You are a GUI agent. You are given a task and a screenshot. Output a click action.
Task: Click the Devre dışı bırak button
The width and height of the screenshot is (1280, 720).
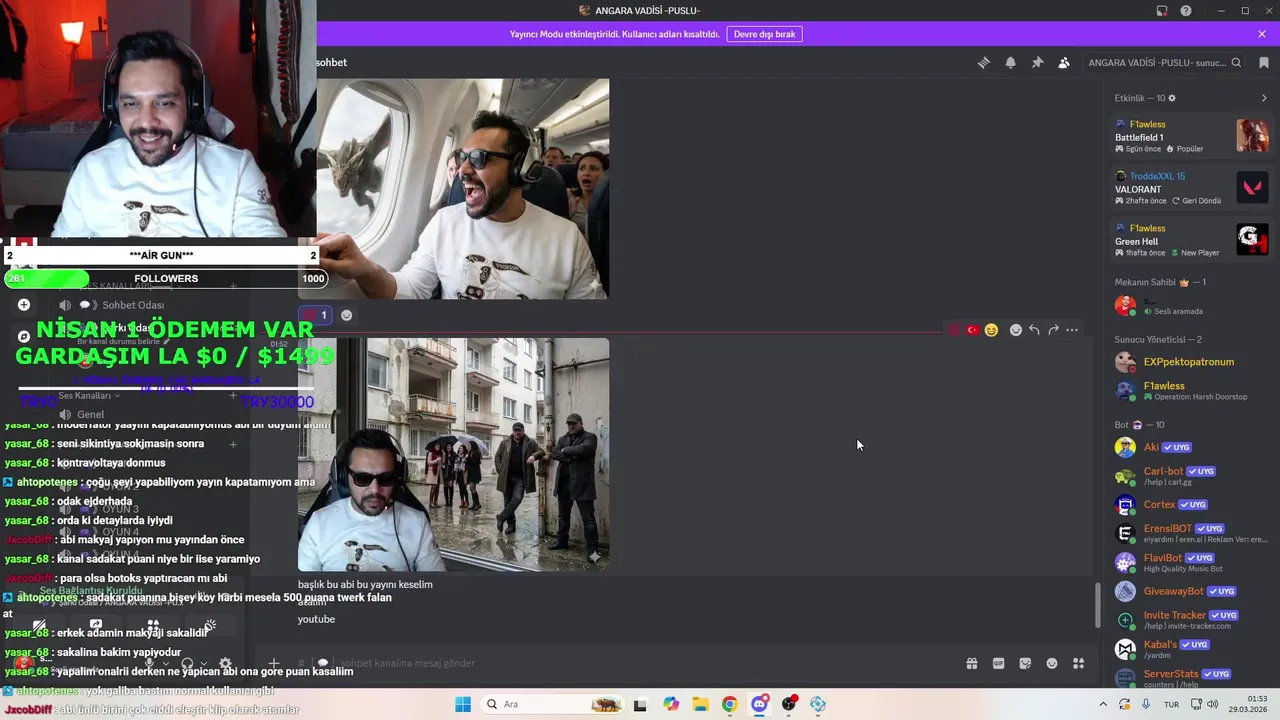click(764, 34)
